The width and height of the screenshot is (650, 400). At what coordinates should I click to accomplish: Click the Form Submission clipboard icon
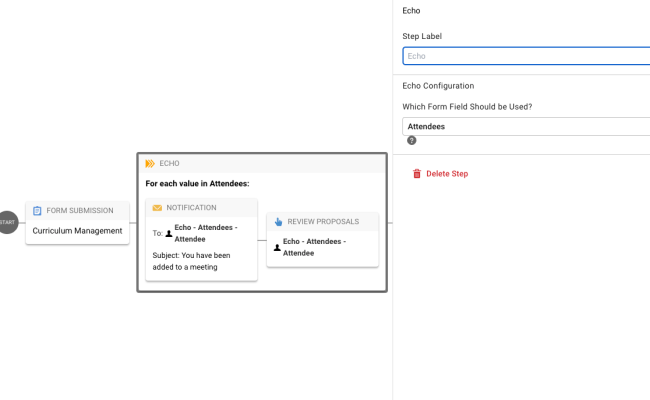click(37, 211)
